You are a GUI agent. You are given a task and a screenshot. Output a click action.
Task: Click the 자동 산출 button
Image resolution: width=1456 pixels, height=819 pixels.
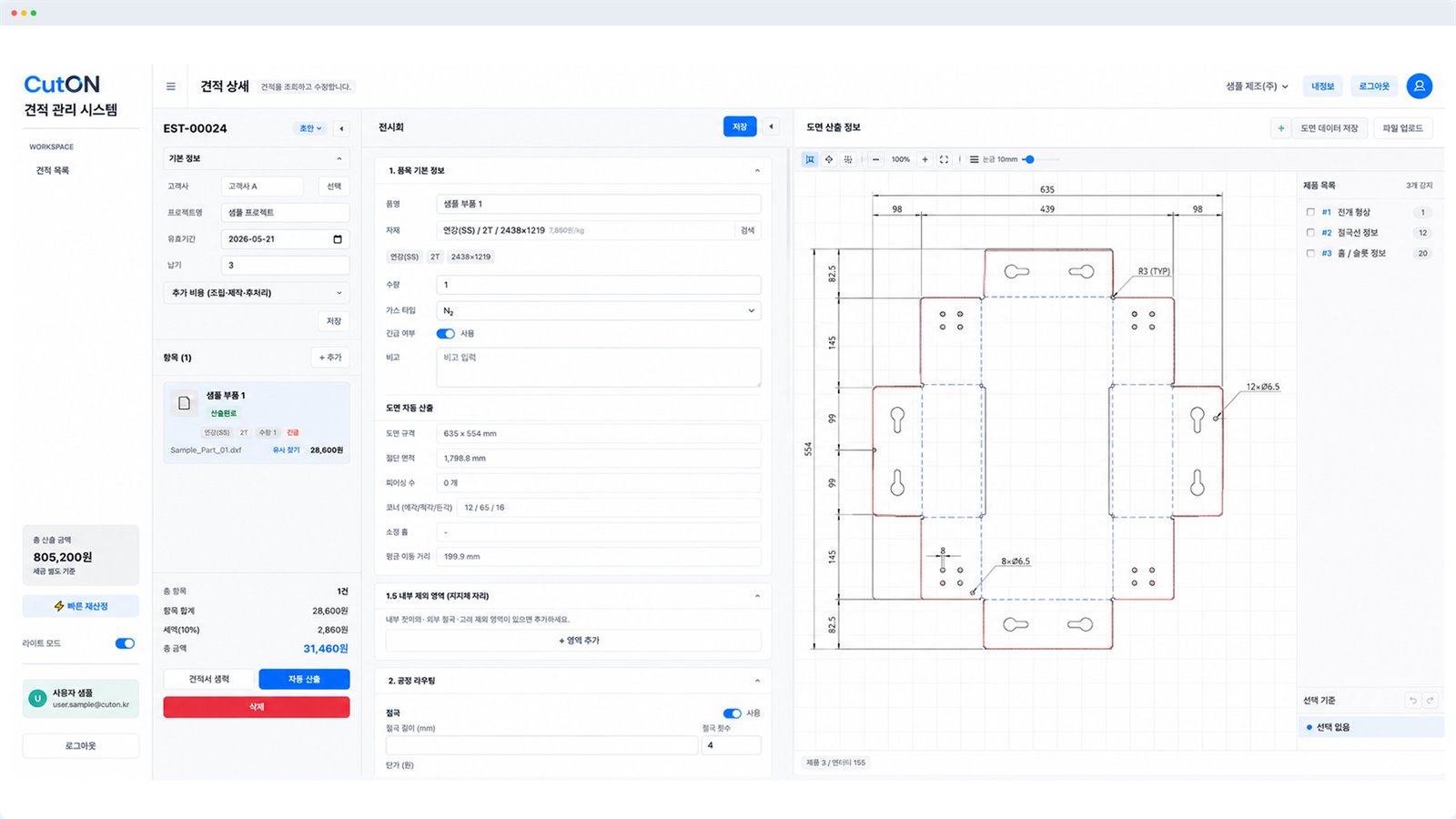[304, 680]
